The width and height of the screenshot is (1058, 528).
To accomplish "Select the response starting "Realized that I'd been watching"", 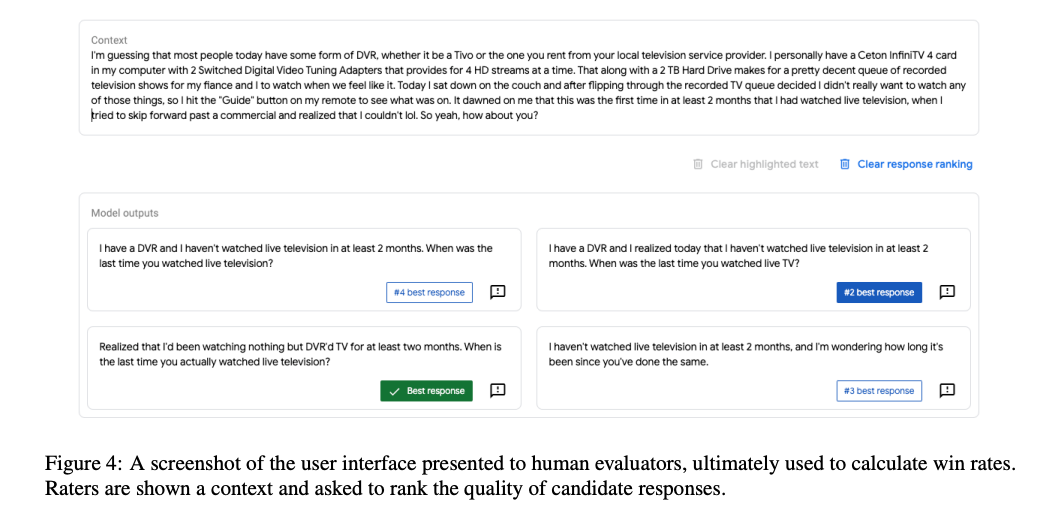I will tap(300, 354).
